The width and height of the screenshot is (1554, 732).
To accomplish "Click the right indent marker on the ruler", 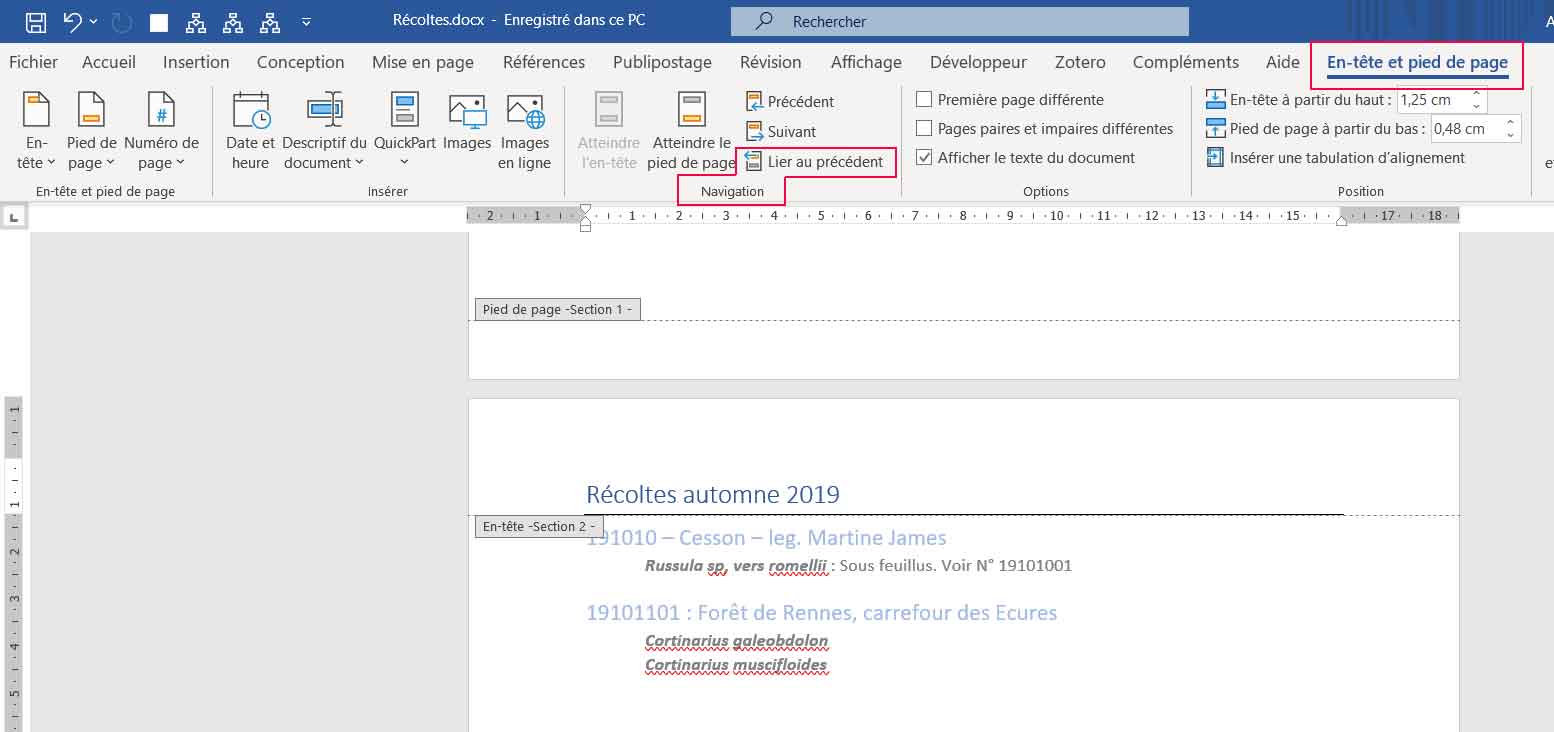I will [x=1341, y=221].
